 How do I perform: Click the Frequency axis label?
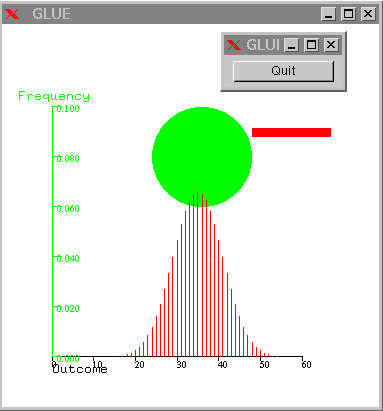pos(54,96)
